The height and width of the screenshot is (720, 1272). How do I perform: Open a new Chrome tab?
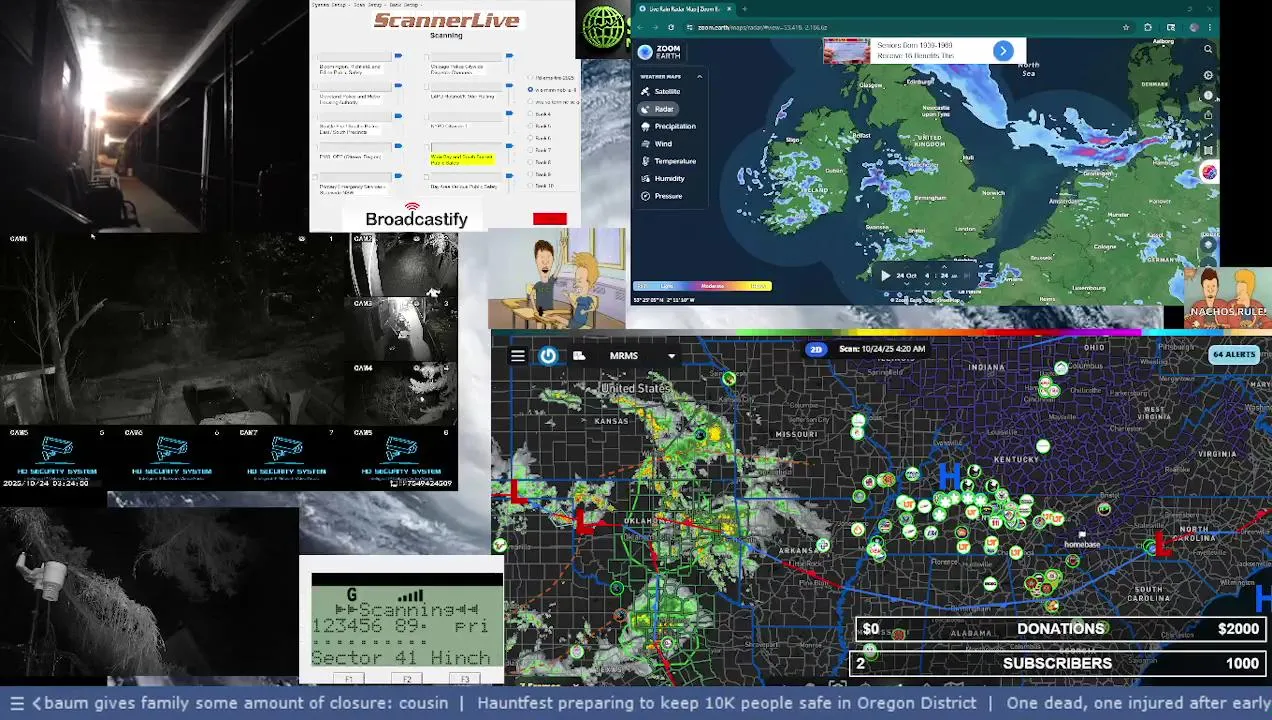click(x=745, y=9)
